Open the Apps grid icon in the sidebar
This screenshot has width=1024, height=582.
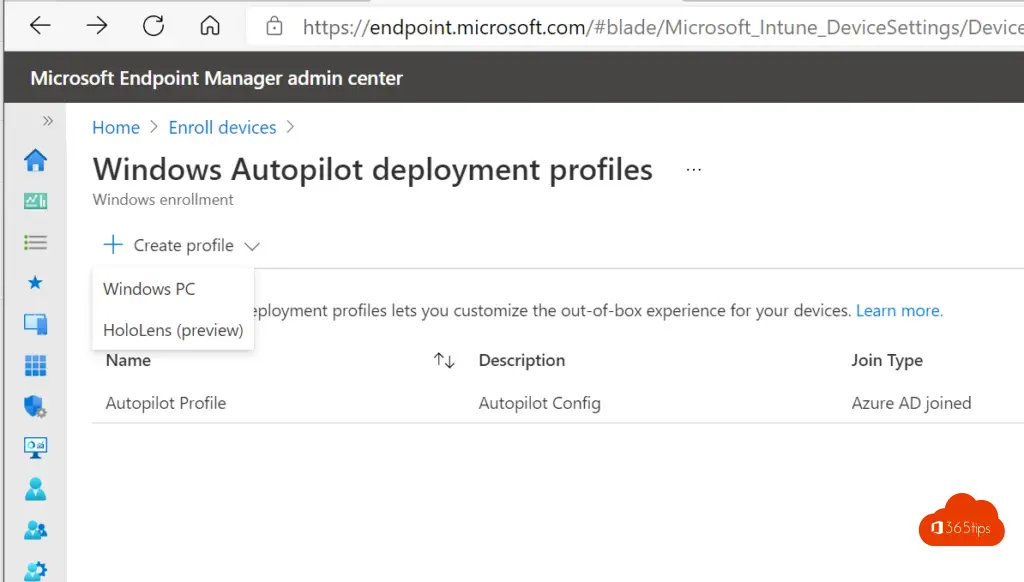pyautogui.click(x=35, y=365)
